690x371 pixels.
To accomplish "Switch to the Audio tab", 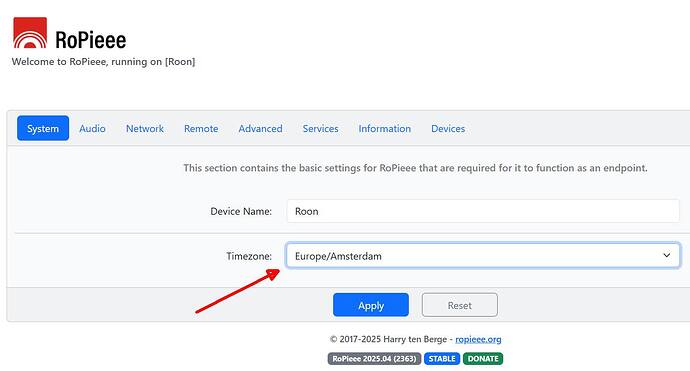I will pyautogui.click(x=92, y=129).
